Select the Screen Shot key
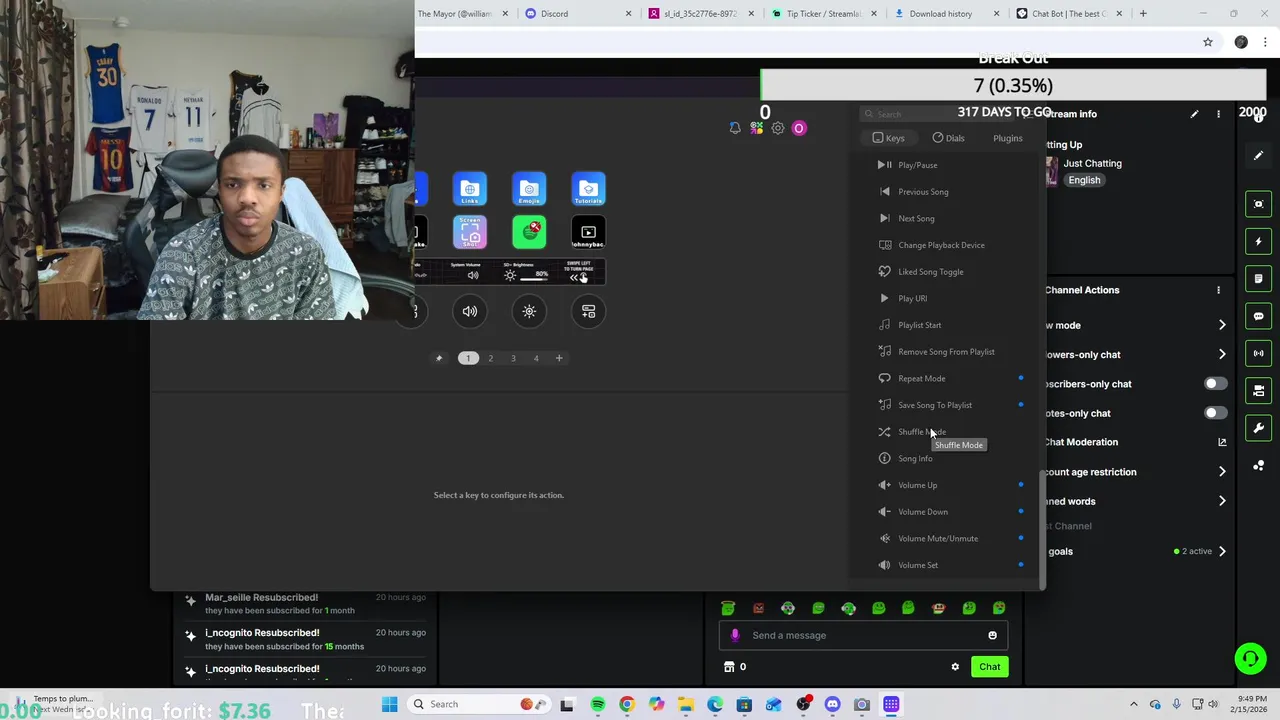The height and width of the screenshot is (720, 1280). (470, 232)
